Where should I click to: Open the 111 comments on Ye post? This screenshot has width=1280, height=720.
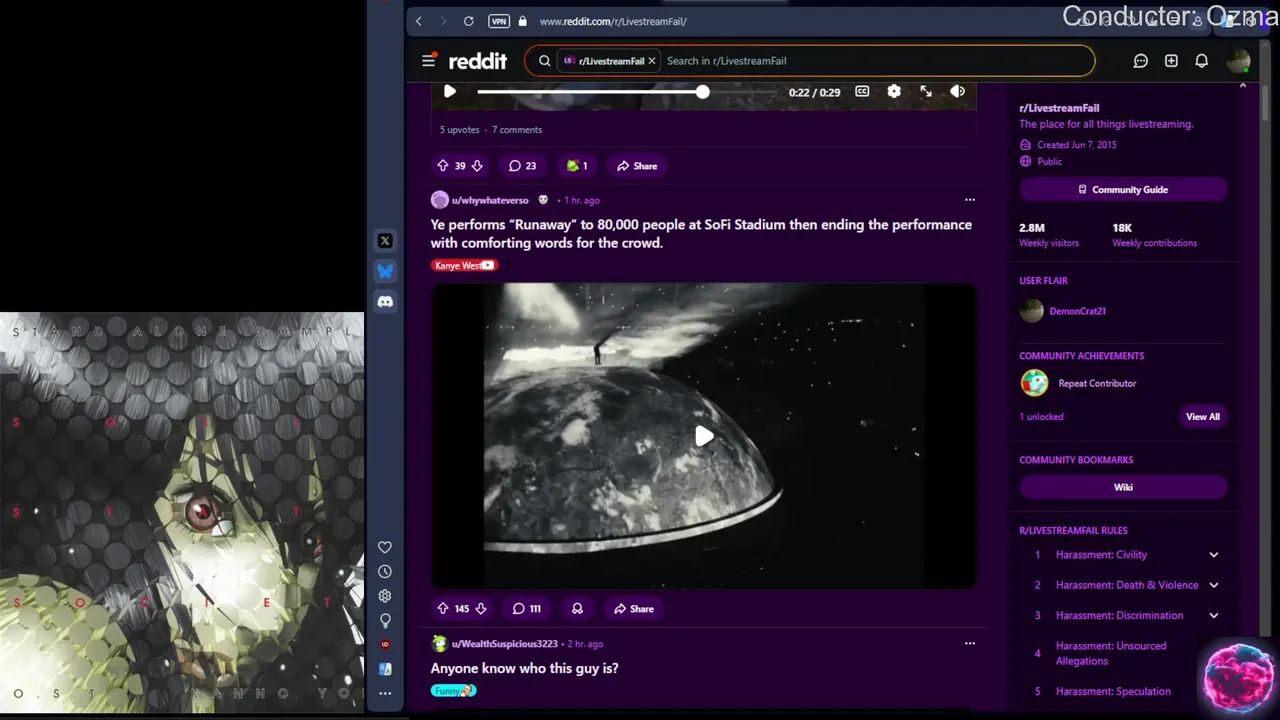click(527, 609)
